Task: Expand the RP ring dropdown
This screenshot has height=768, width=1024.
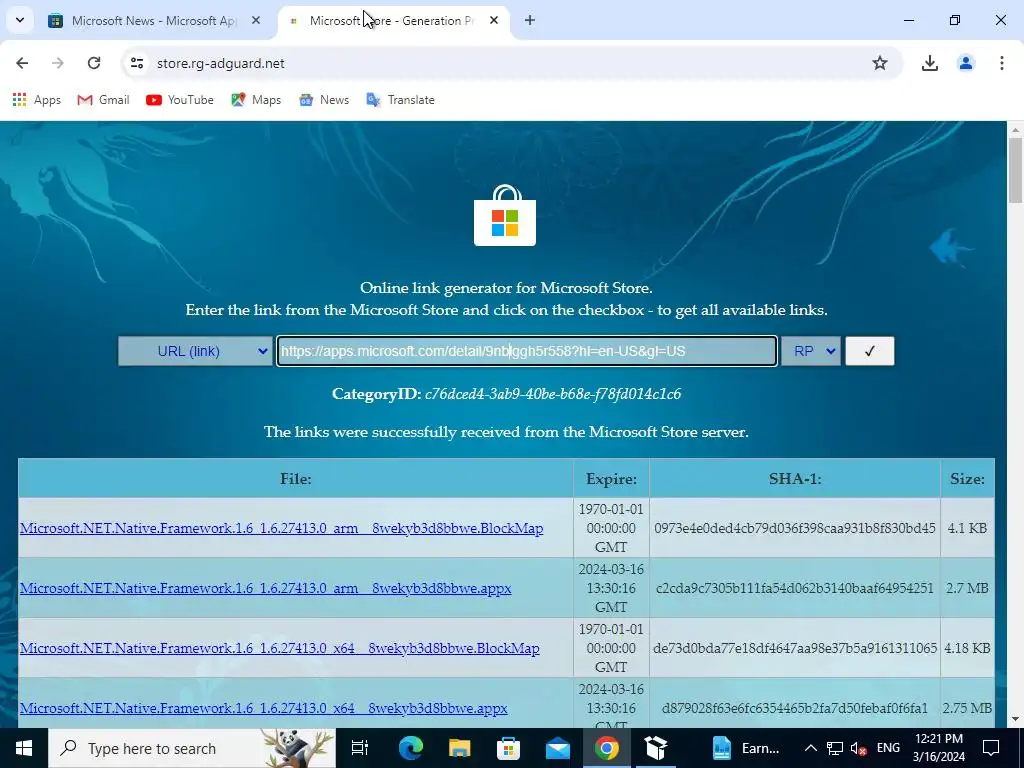Action: tap(811, 351)
